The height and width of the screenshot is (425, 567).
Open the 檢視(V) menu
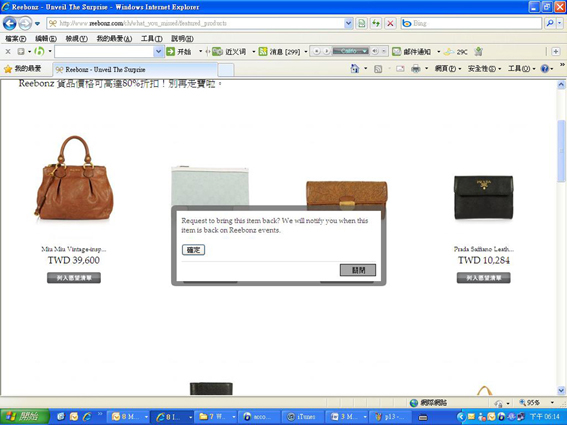(76, 38)
